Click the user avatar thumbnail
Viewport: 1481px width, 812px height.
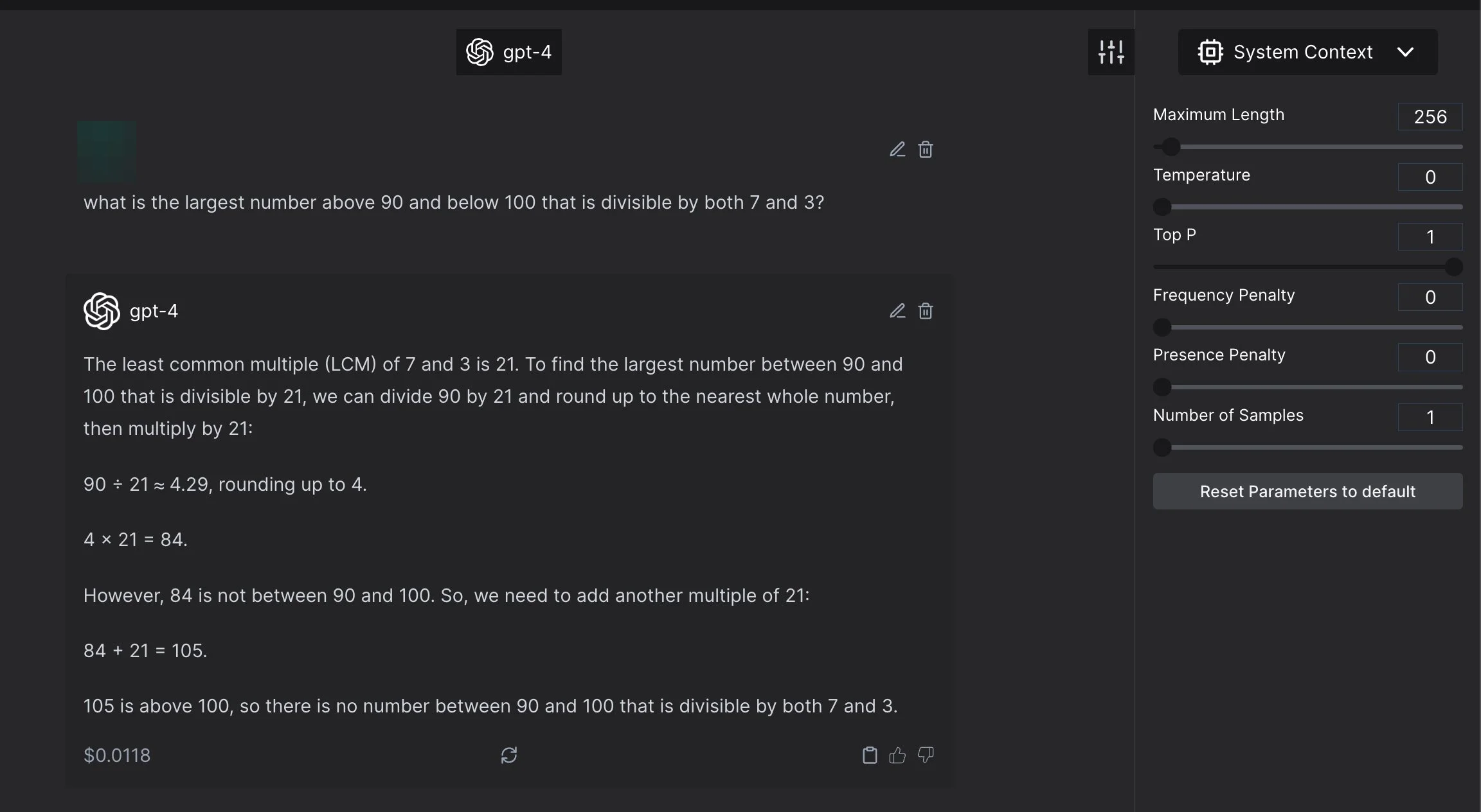(x=107, y=150)
